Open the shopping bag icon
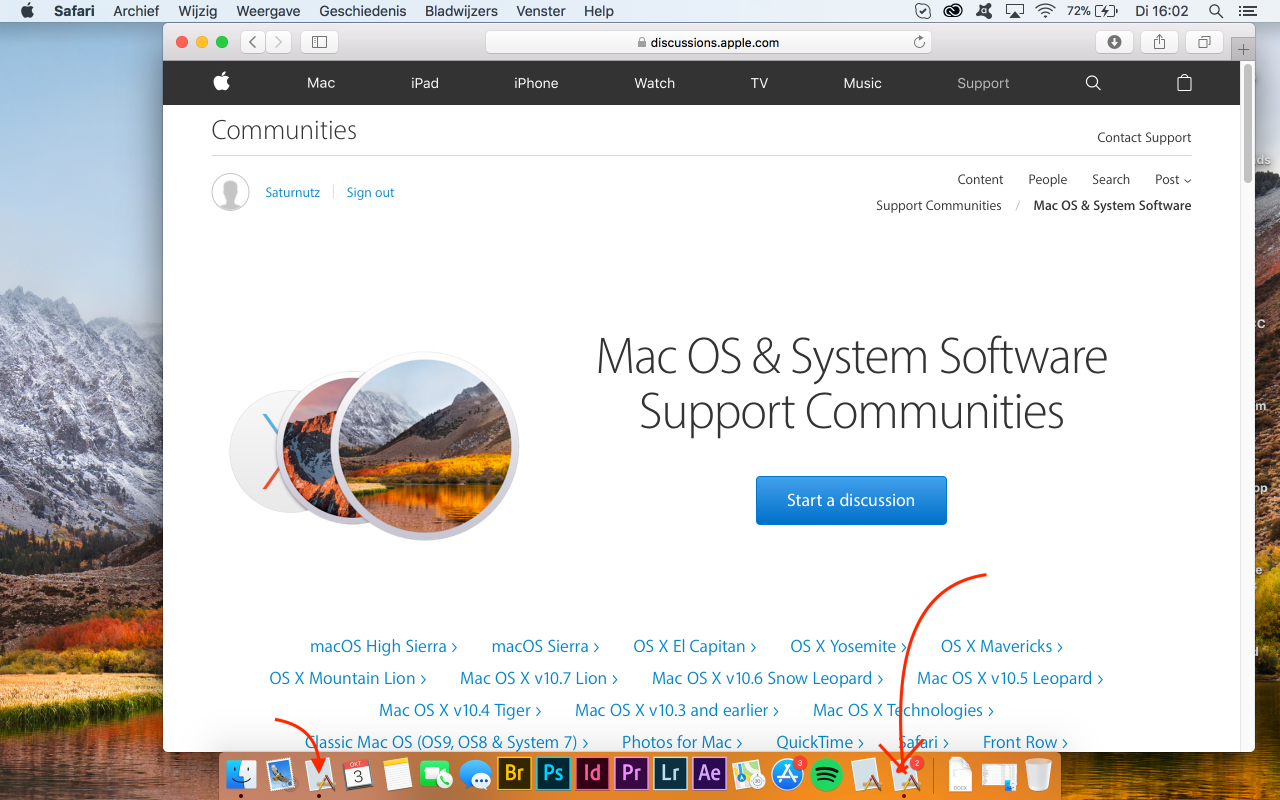 tap(1184, 83)
